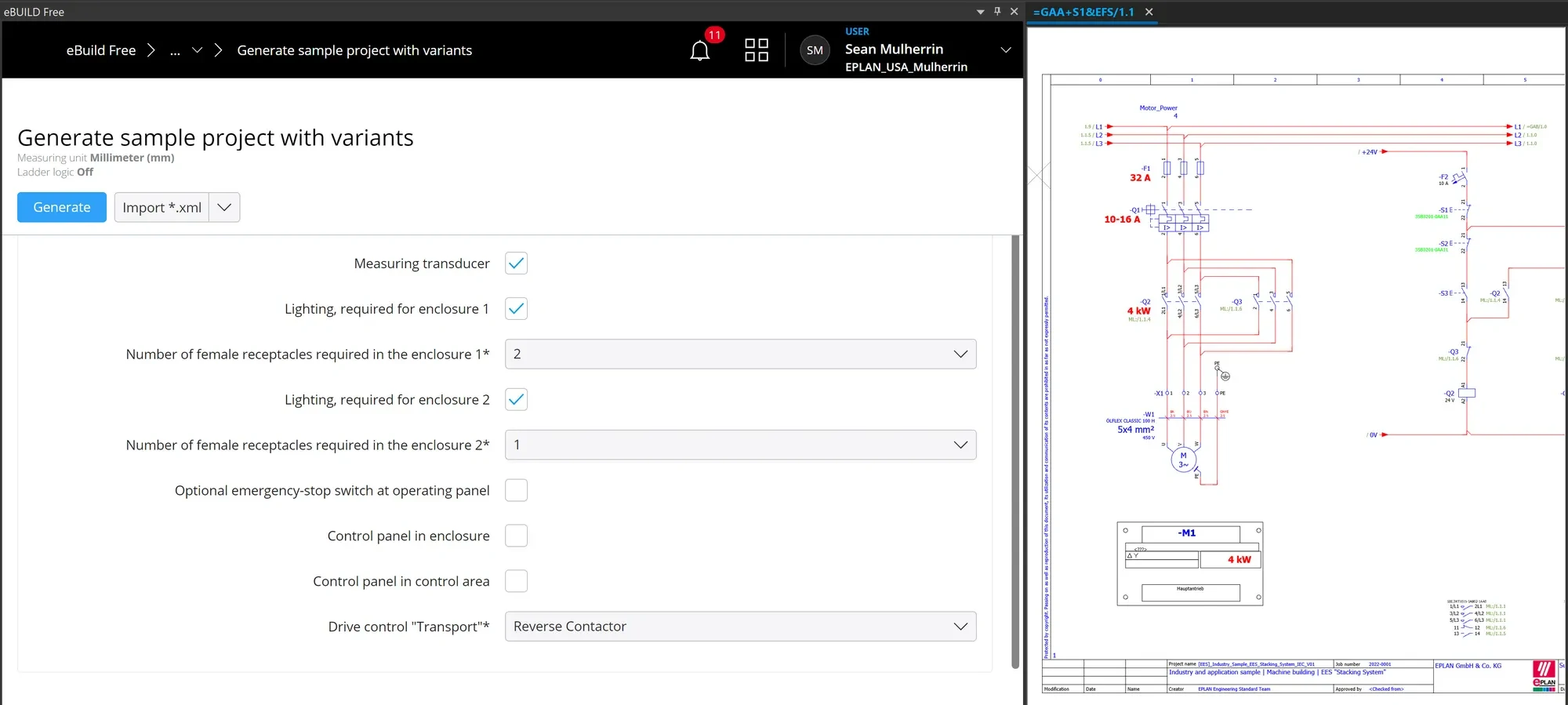Switch to the =GAA+S1&EFS/1.1 tab
The height and width of the screenshot is (705, 1568).
tap(1083, 12)
